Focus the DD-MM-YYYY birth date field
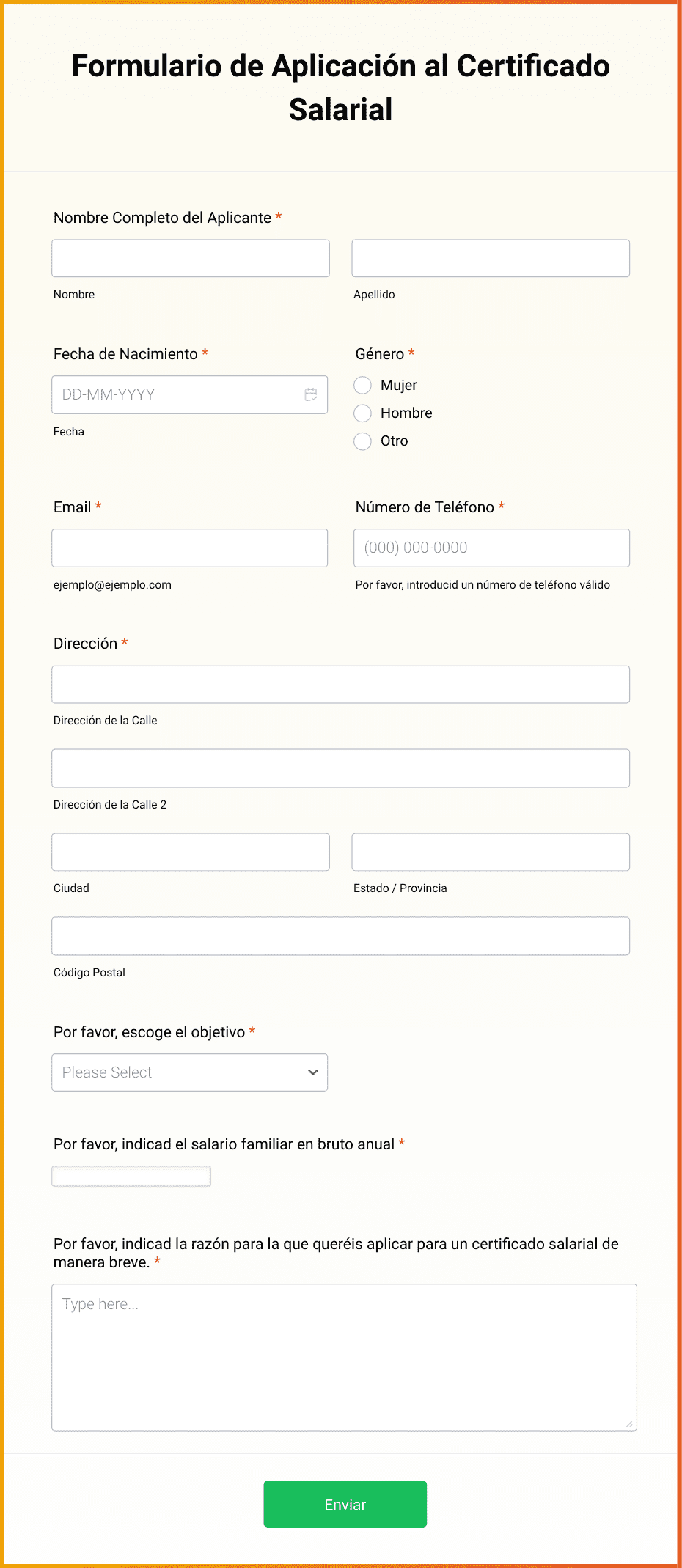This screenshot has height=1568, width=682. pyautogui.click(x=190, y=394)
